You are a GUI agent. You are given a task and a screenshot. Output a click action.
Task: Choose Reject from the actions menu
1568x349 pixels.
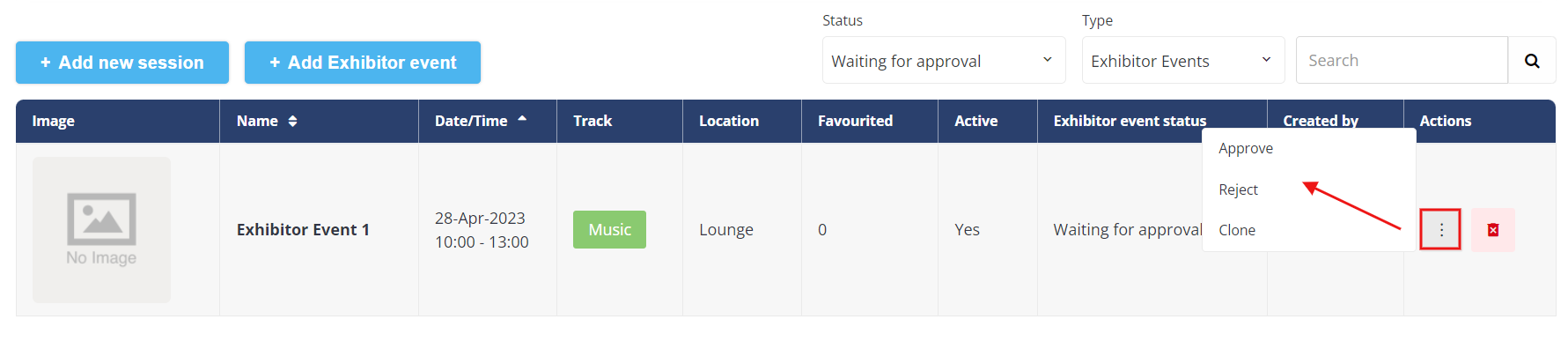pyautogui.click(x=1238, y=189)
